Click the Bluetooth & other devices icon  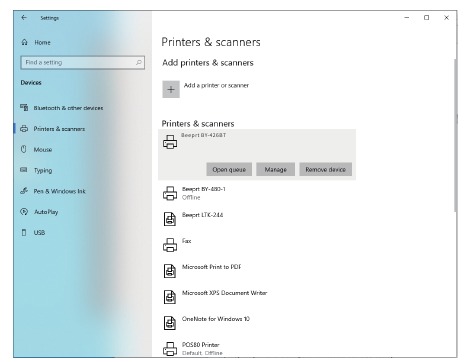point(24,107)
